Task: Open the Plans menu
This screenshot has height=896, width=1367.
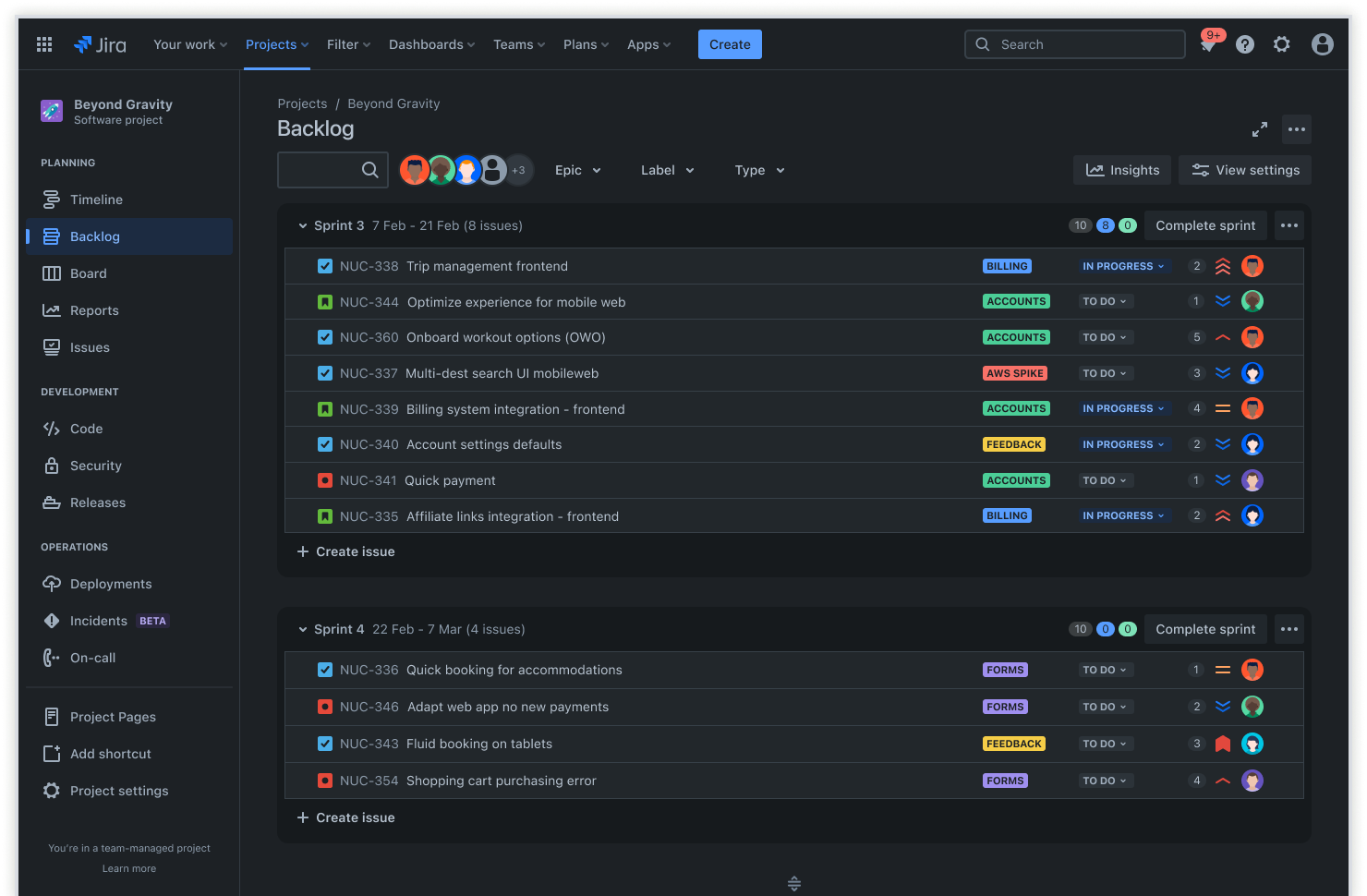Action: (586, 44)
